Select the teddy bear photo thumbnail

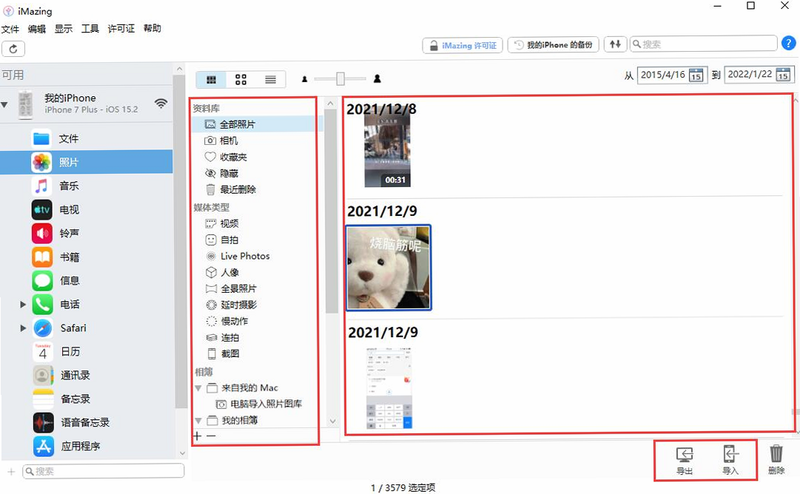tap(389, 268)
